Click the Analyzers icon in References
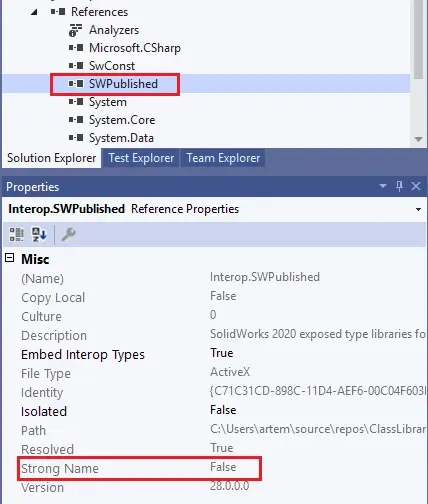The width and height of the screenshot is (428, 504). coord(75,30)
